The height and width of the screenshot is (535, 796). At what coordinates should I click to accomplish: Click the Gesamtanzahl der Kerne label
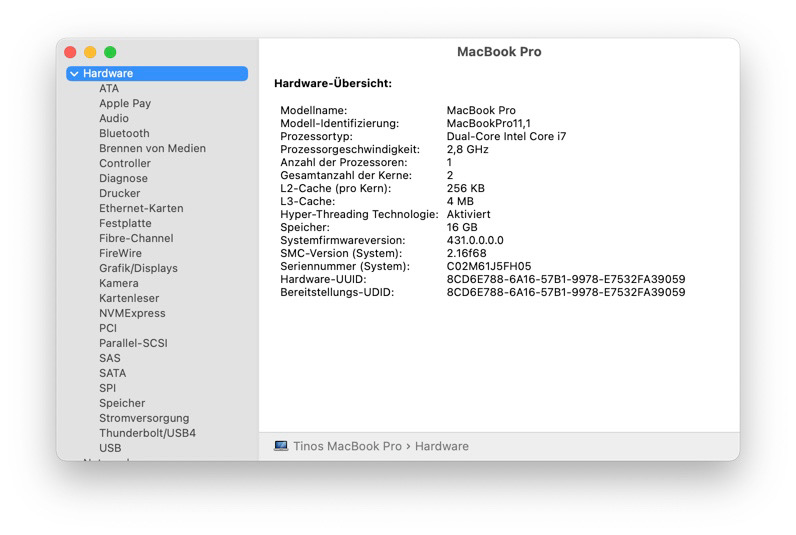(346, 176)
